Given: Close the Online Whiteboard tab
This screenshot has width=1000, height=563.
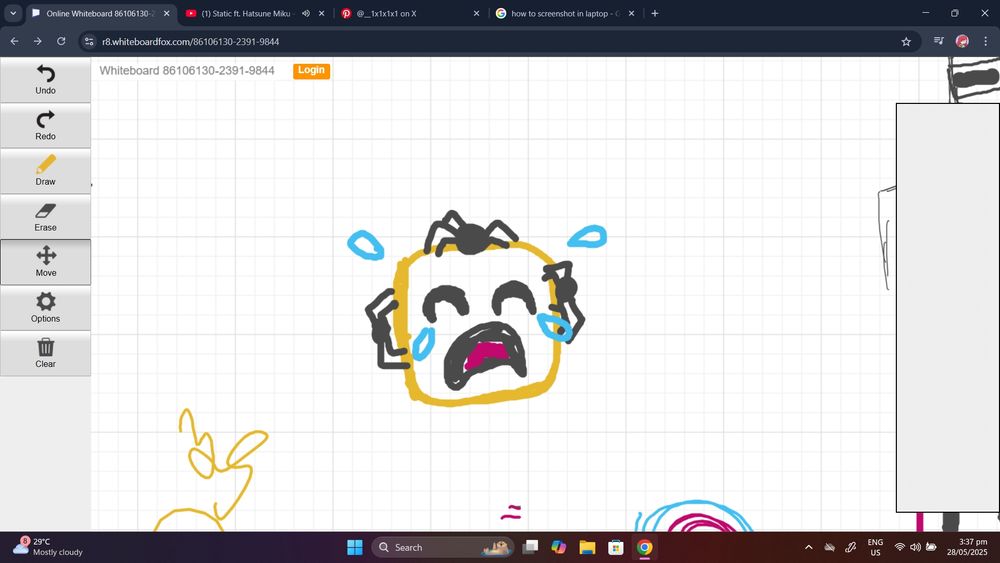Looking at the screenshot, I should [x=166, y=13].
